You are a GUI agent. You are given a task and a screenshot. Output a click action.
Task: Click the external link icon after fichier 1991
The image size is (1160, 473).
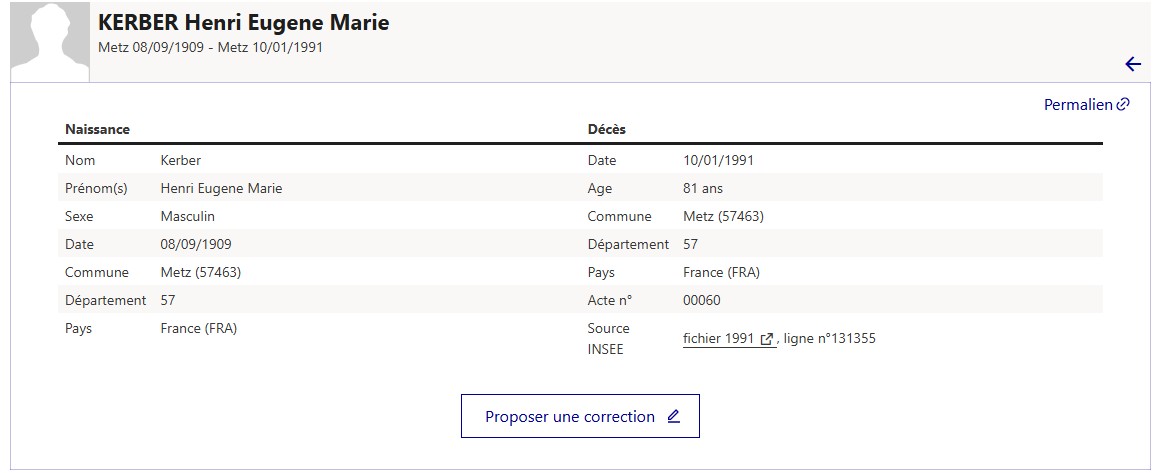[x=766, y=339]
